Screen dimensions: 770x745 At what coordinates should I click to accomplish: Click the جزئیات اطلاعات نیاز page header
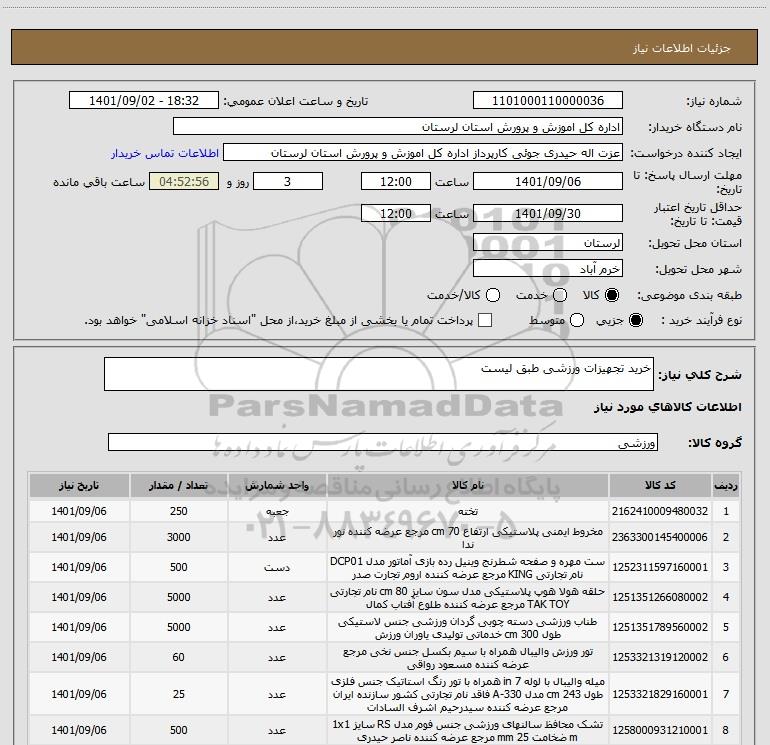[x=682, y=48]
